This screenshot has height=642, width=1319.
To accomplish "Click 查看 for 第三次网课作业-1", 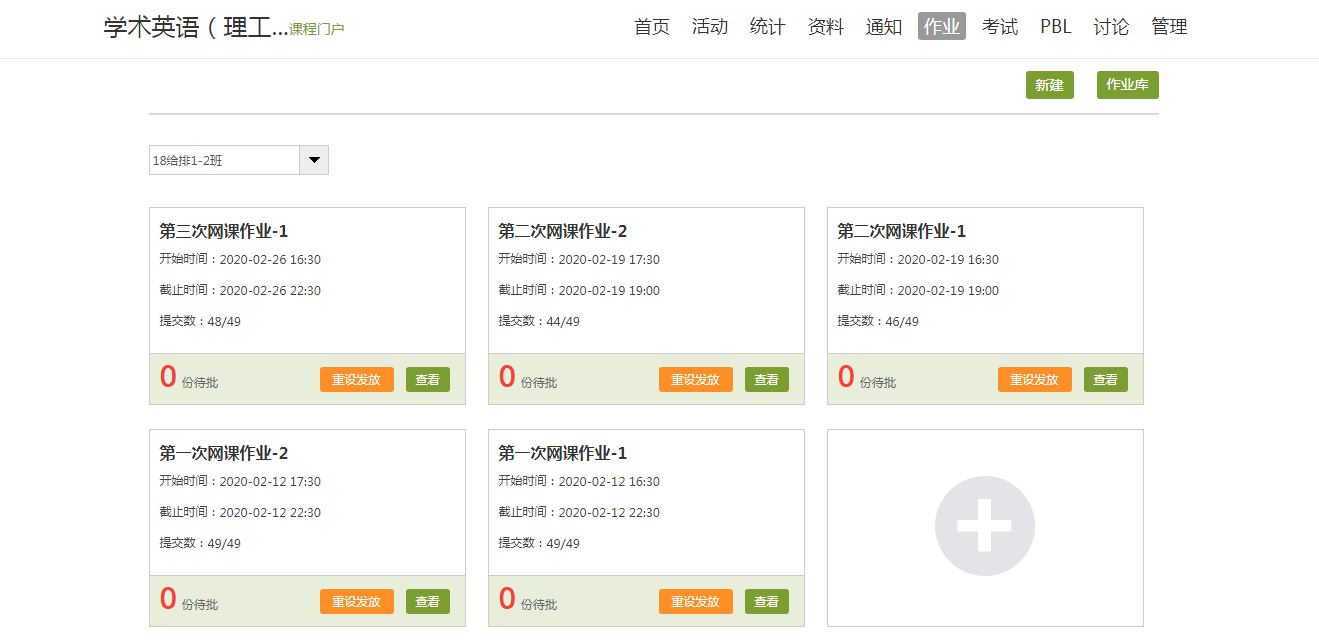I will pos(428,380).
